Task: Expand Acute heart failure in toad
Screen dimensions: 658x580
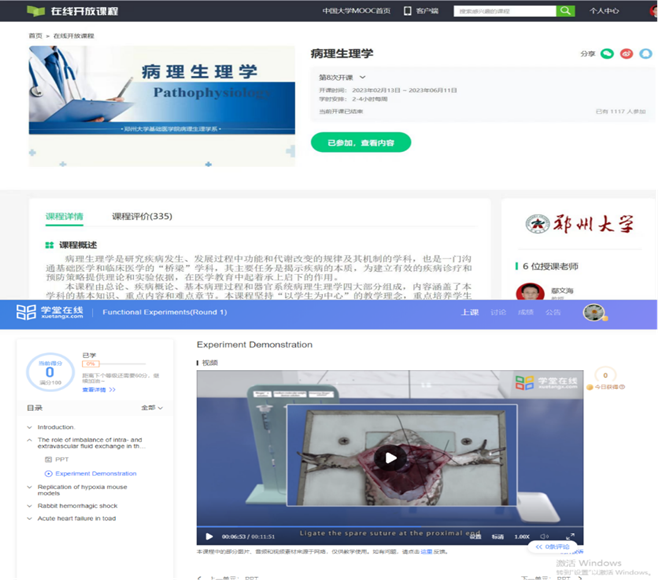Action: [x=29, y=519]
